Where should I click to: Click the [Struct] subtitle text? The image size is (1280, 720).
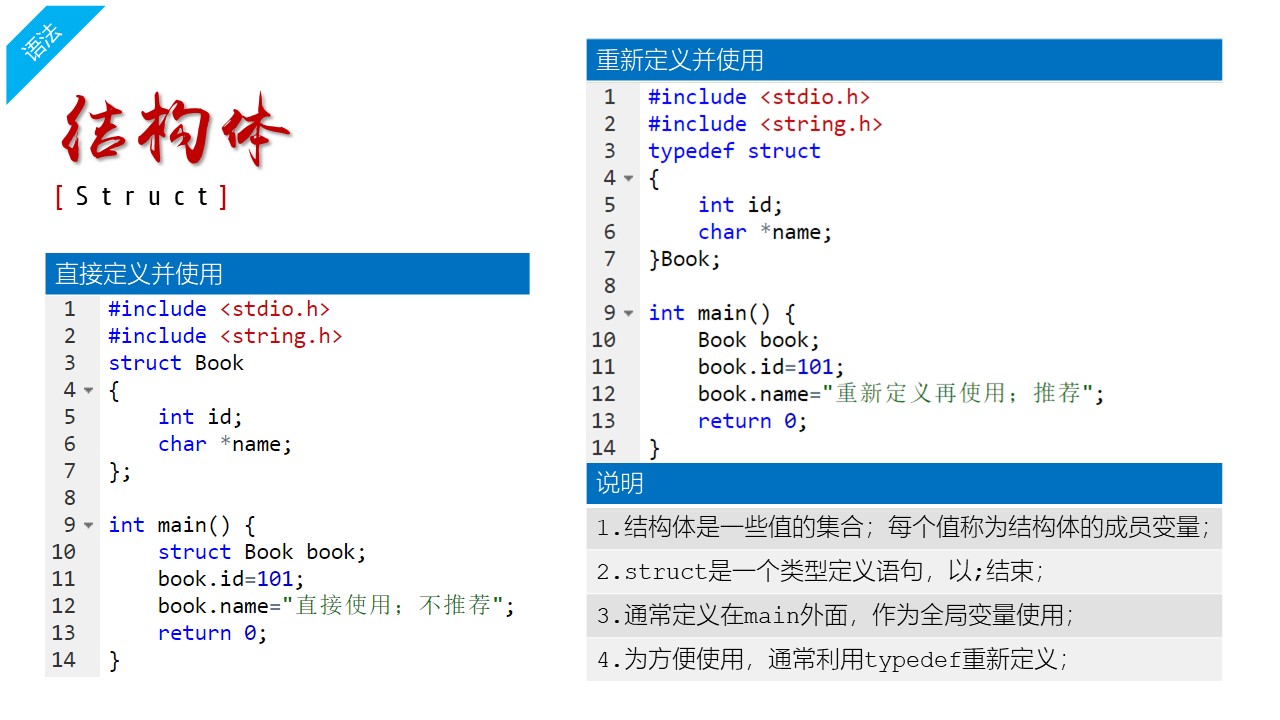[142, 196]
